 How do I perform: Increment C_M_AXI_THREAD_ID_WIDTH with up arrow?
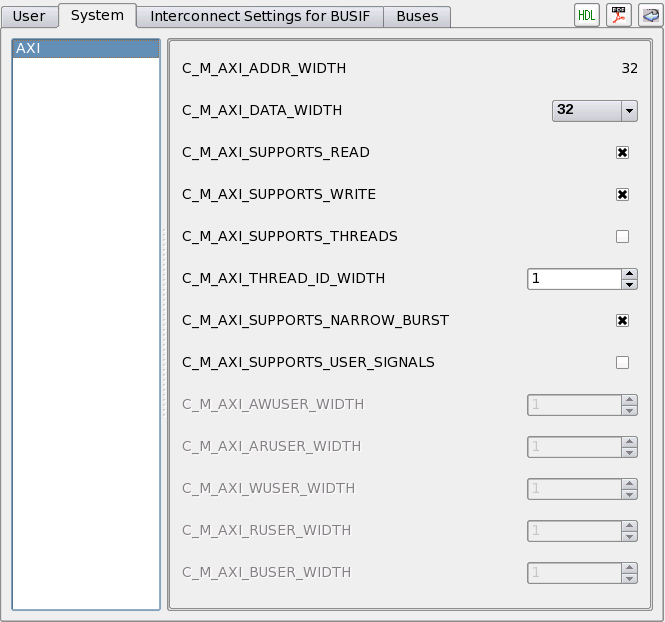629,273
